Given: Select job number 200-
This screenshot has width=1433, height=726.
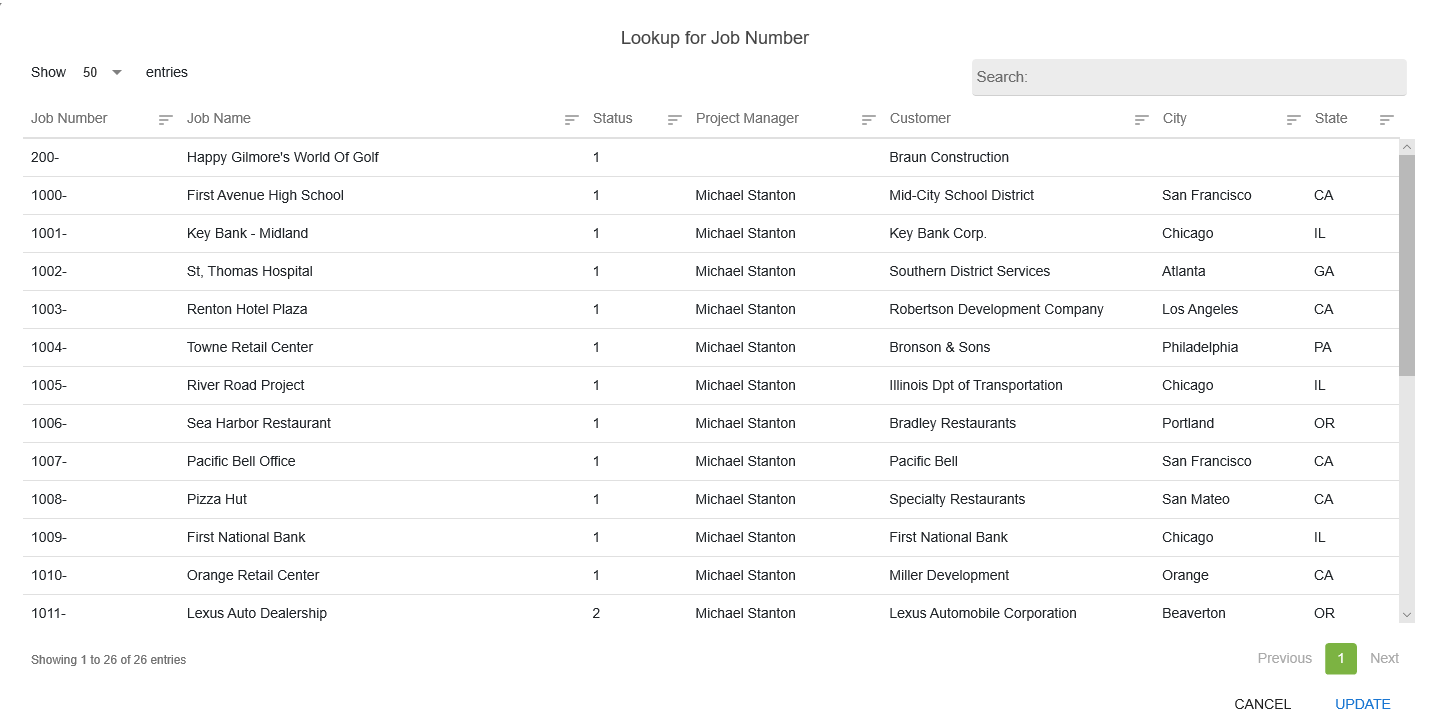Looking at the screenshot, I should click(x=46, y=157).
